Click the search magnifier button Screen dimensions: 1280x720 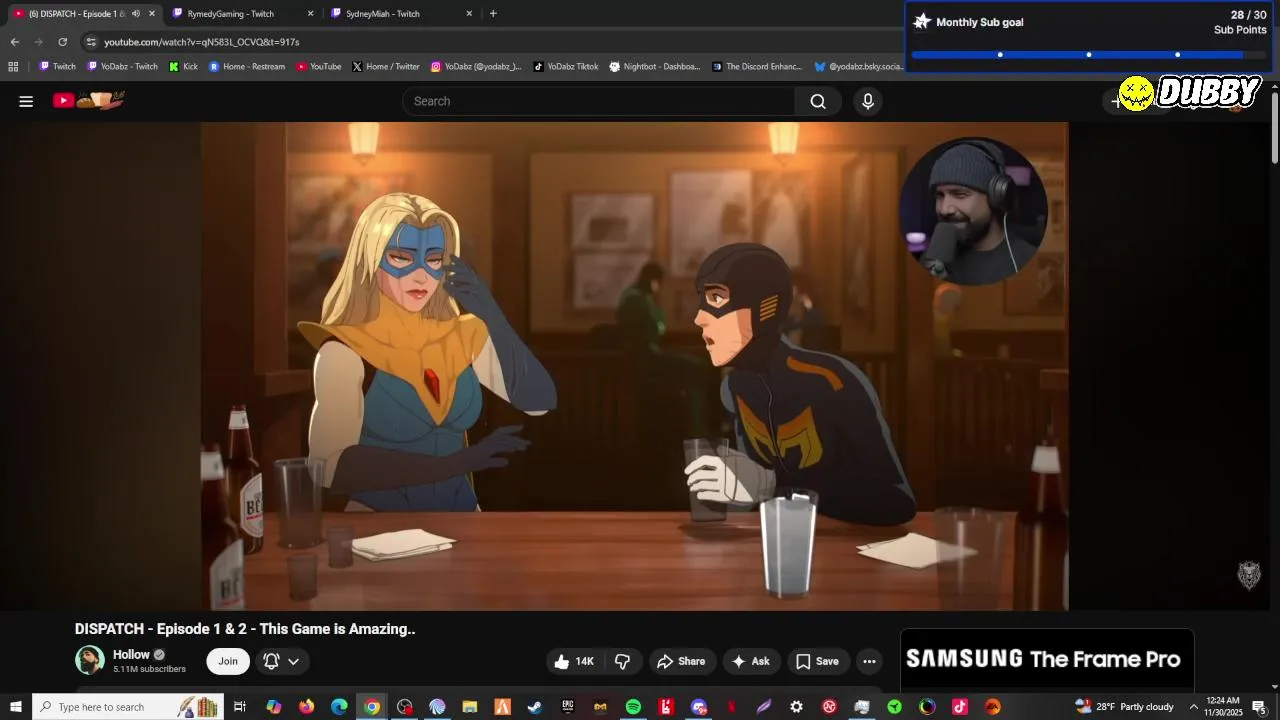(818, 101)
